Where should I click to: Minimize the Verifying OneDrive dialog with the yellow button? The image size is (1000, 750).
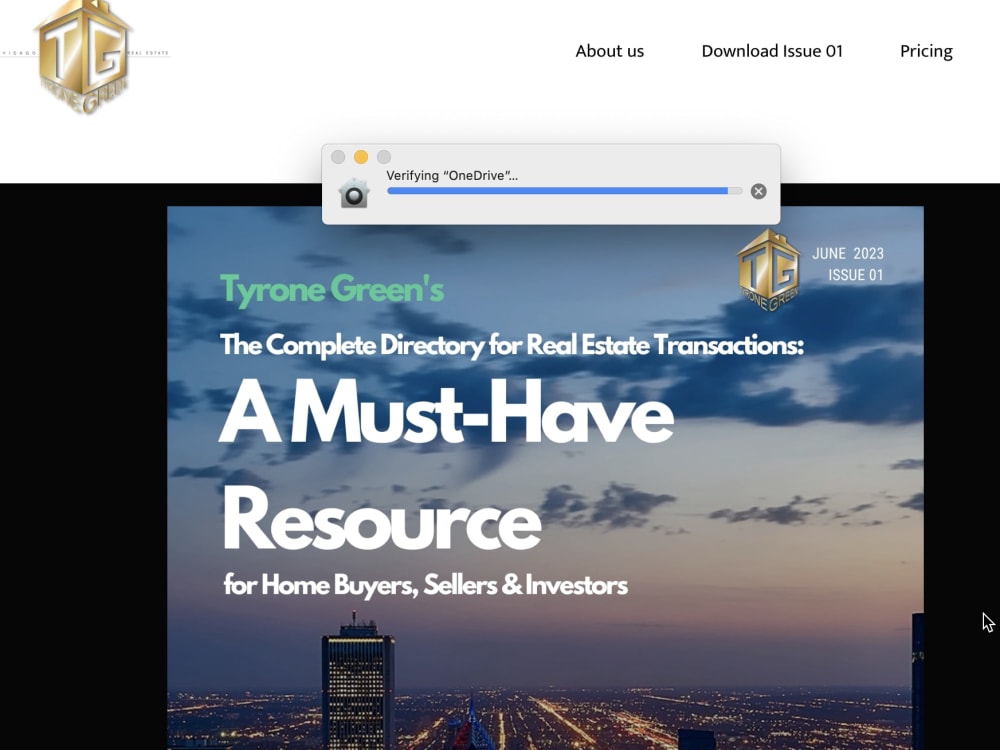[361, 157]
